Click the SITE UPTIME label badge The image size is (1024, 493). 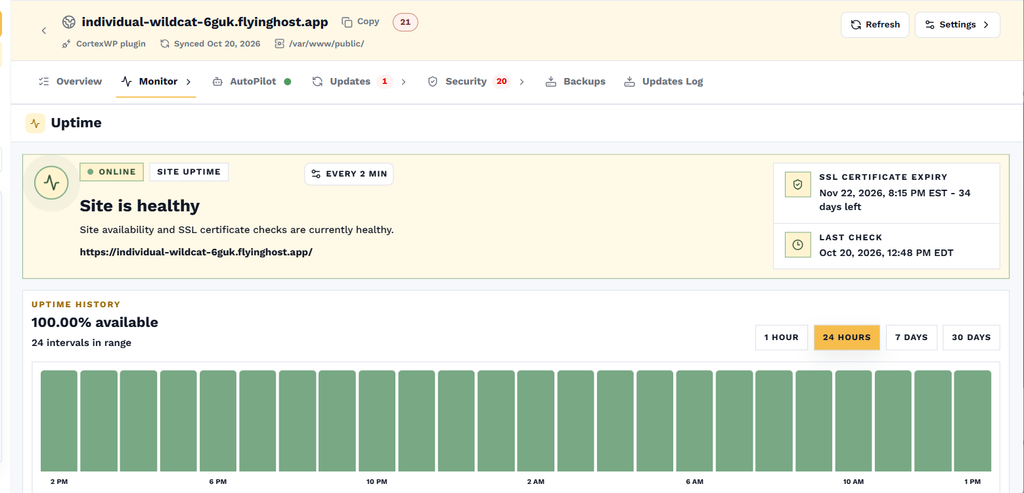point(189,172)
